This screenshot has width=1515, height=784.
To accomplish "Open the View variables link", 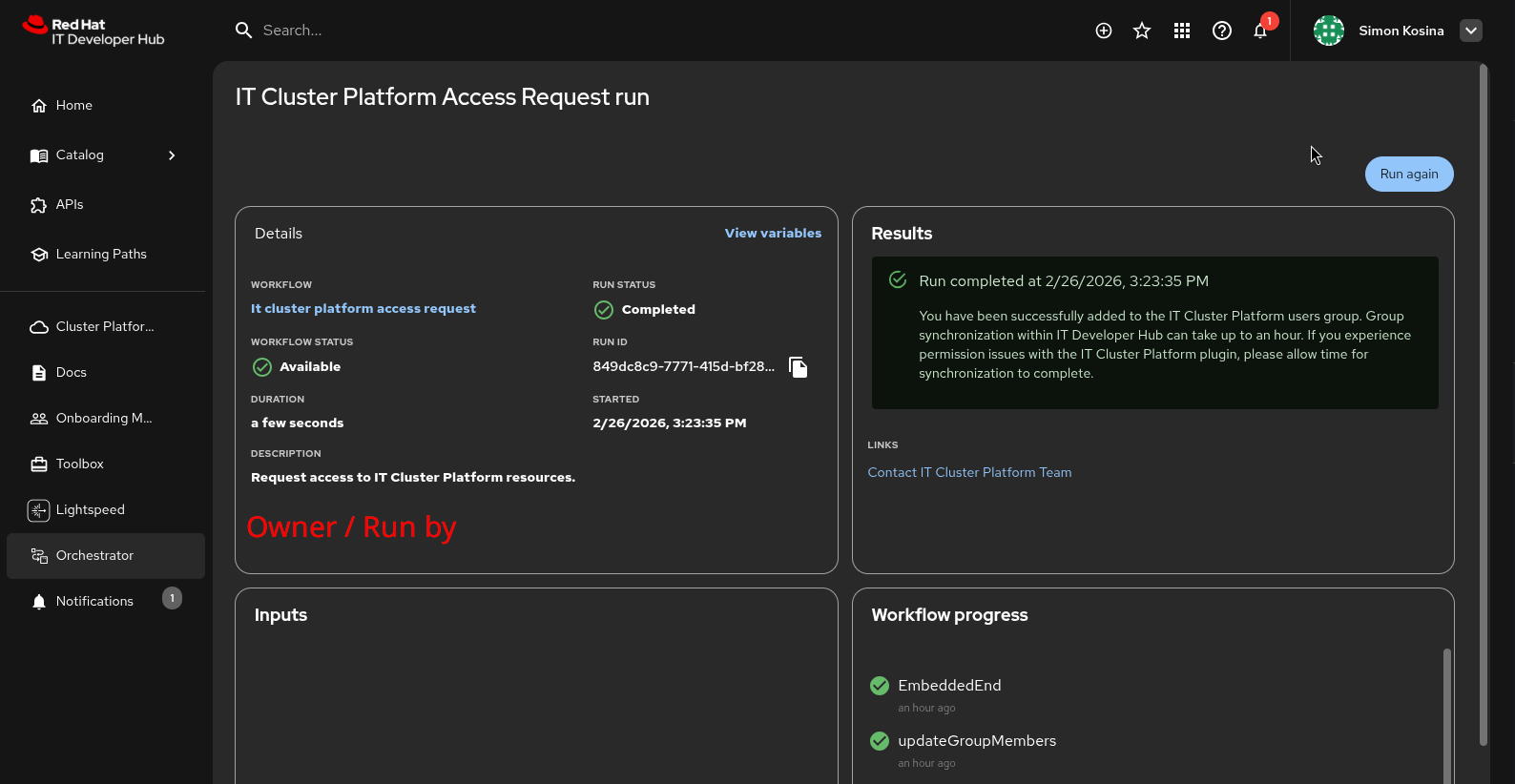I will point(773,233).
